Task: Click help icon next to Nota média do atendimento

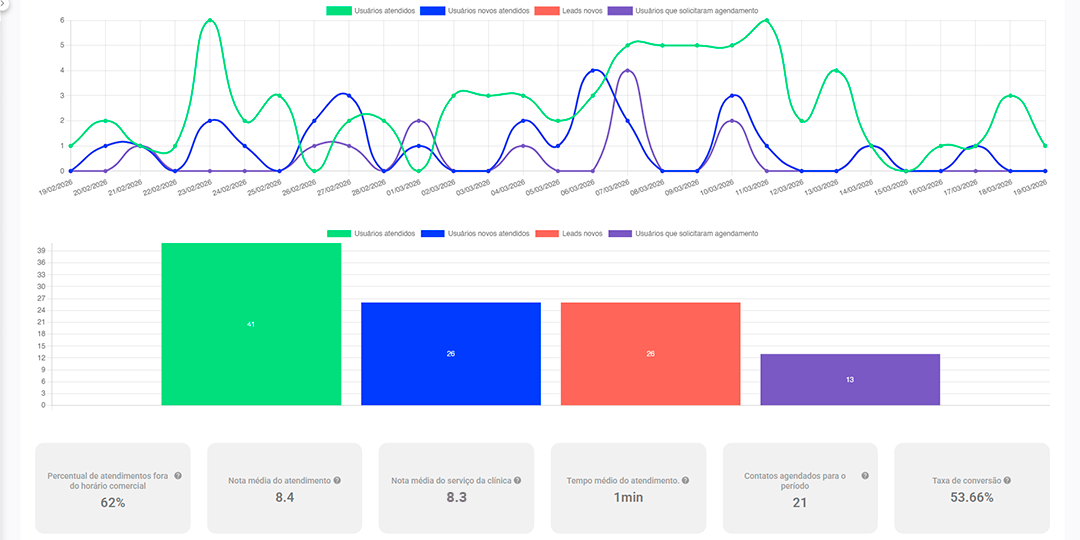Action: tap(337, 481)
